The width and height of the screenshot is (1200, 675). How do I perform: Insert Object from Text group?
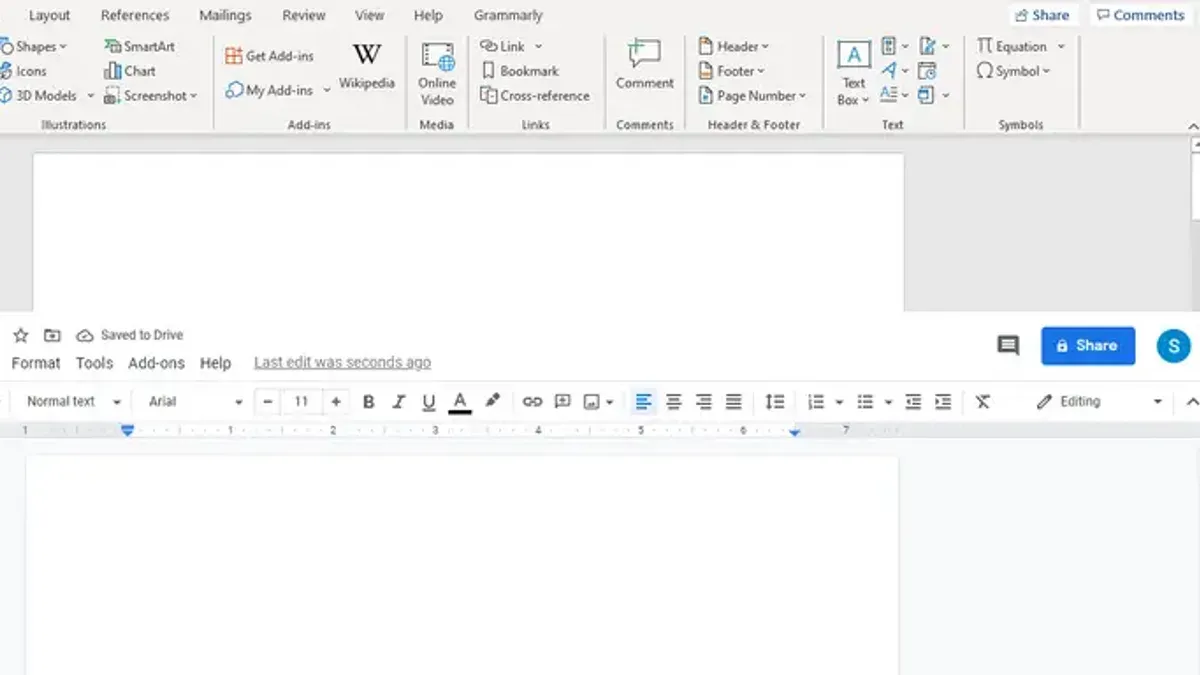point(933,96)
